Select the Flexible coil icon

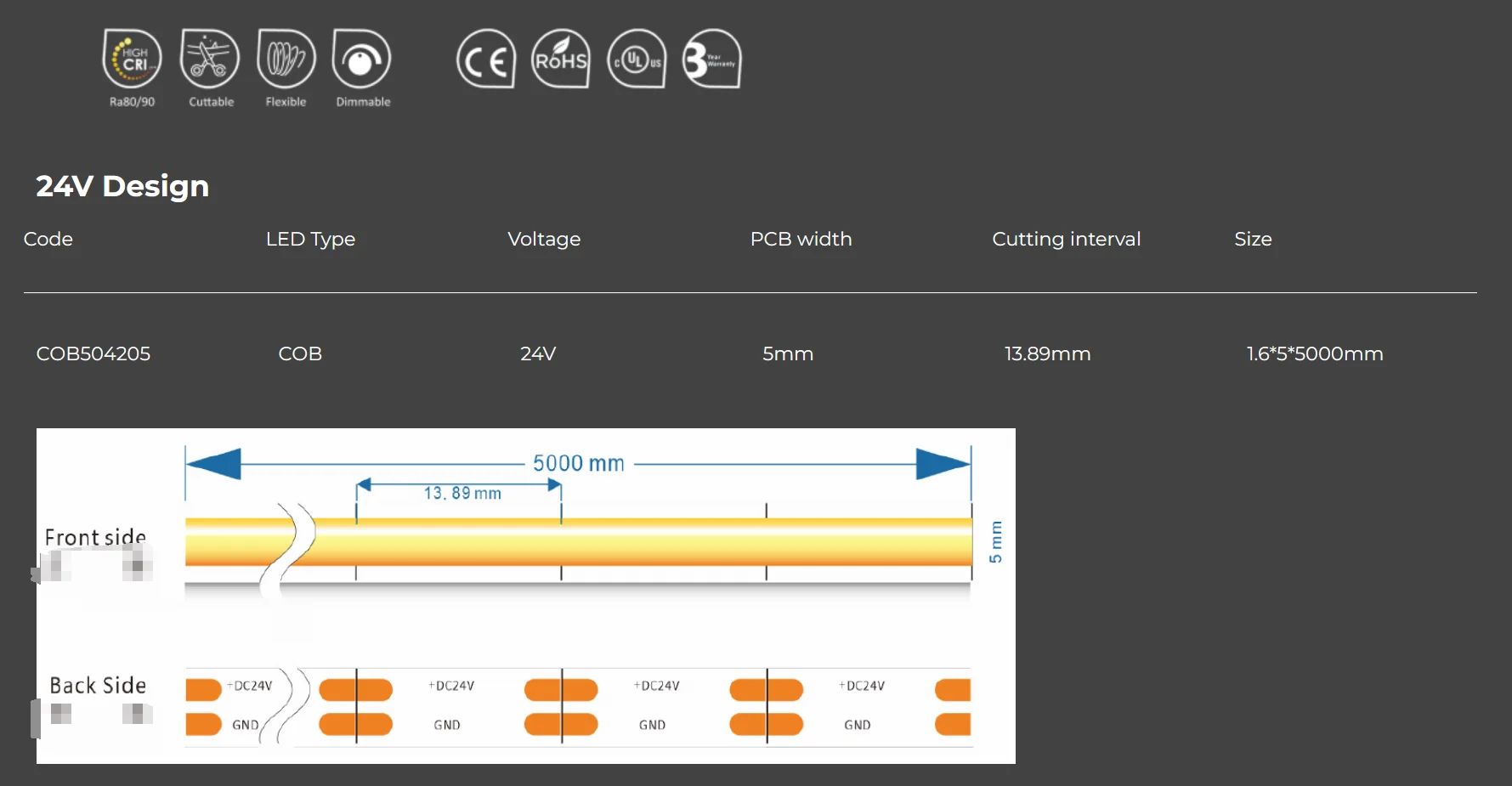click(x=286, y=59)
